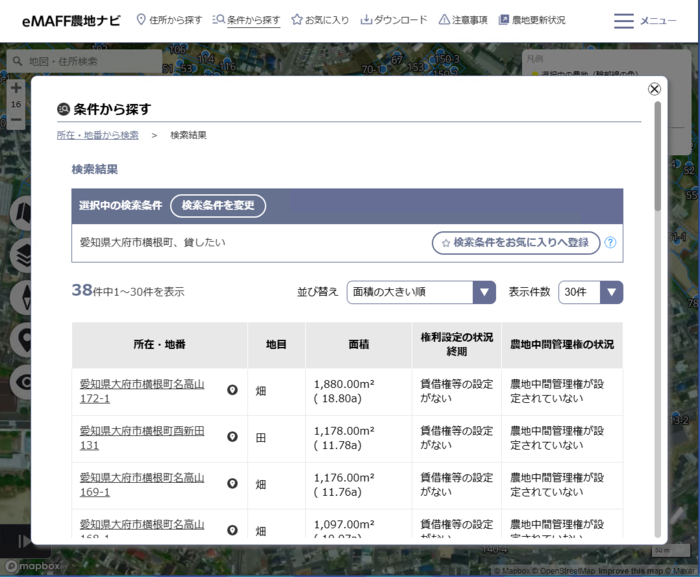Click the map zoom-in plus button
The image size is (700, 577).
tap(16, 88)
